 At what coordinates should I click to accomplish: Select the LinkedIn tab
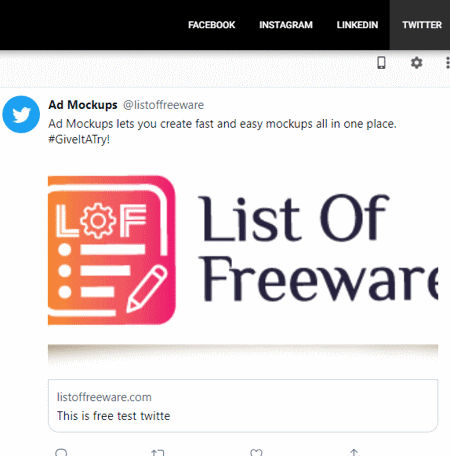[x=357, y=25]
